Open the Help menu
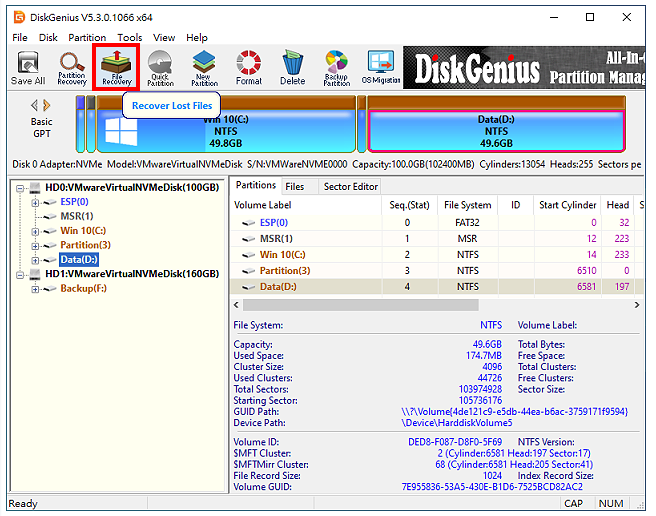Viewport: 656px width, 516px height. tap(197, 38)
